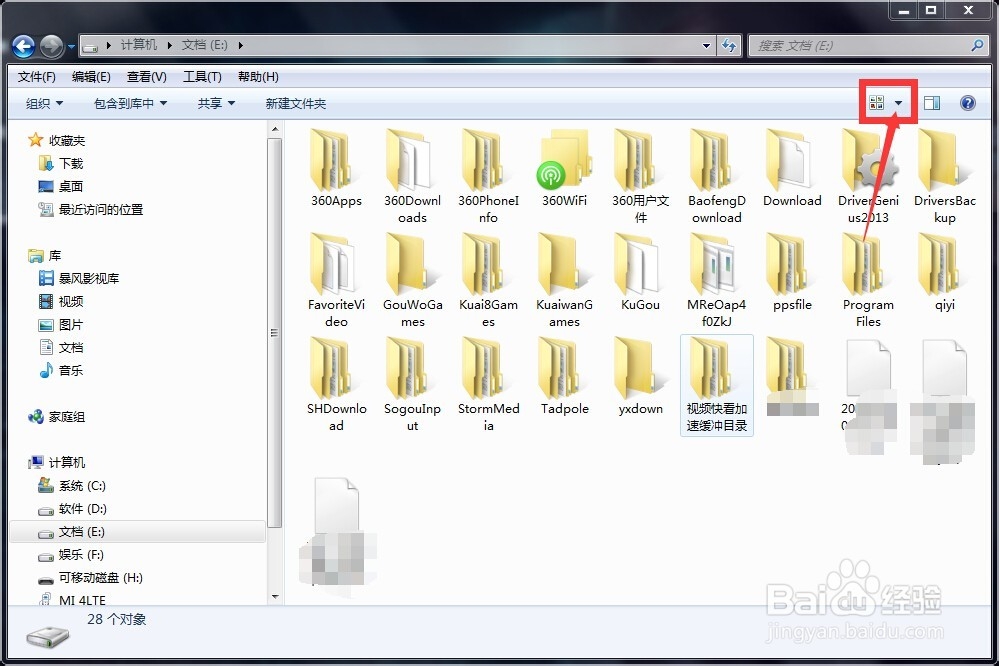The width and height of the screenshot is (999, 666).
Task: Select the FavoriteVideo folder
Action: [x=336, y=280]
